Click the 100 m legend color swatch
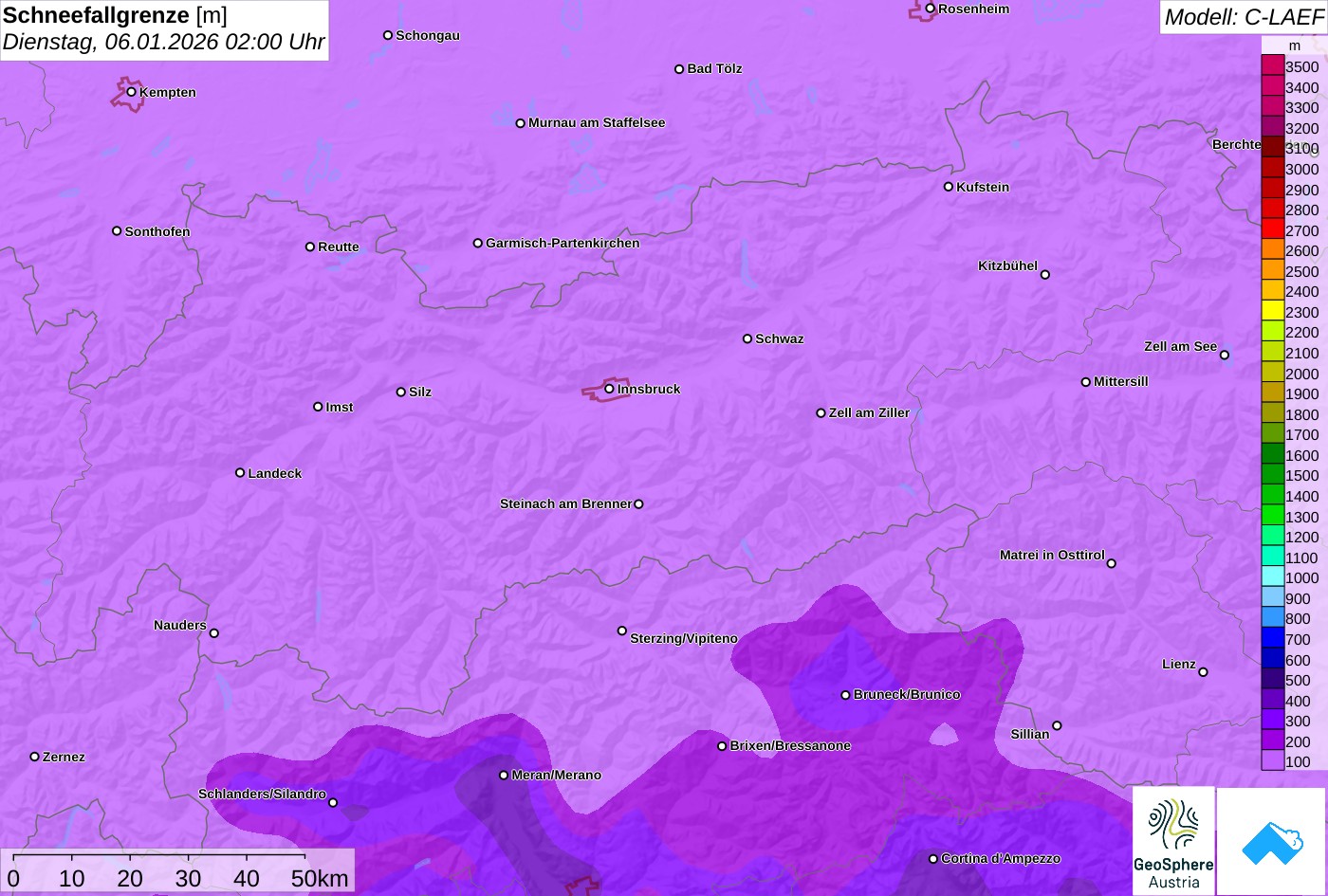Screen dimensions: 1328x896 pos(1272,760)
